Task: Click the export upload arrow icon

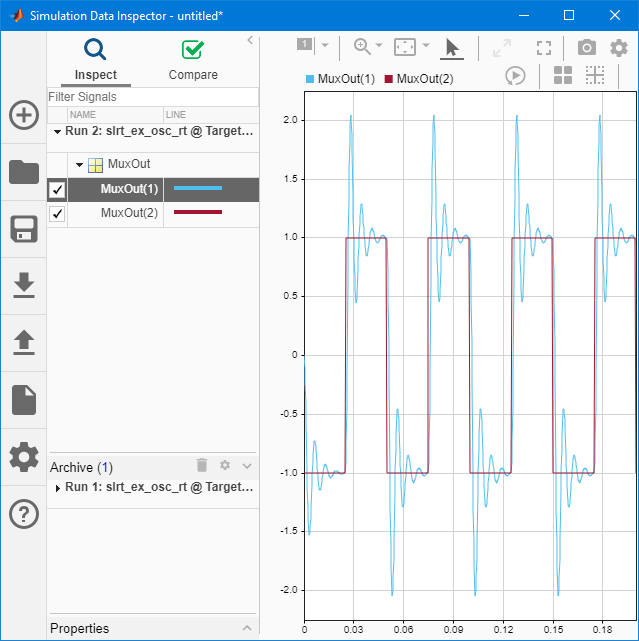Action: pos(24,342)
